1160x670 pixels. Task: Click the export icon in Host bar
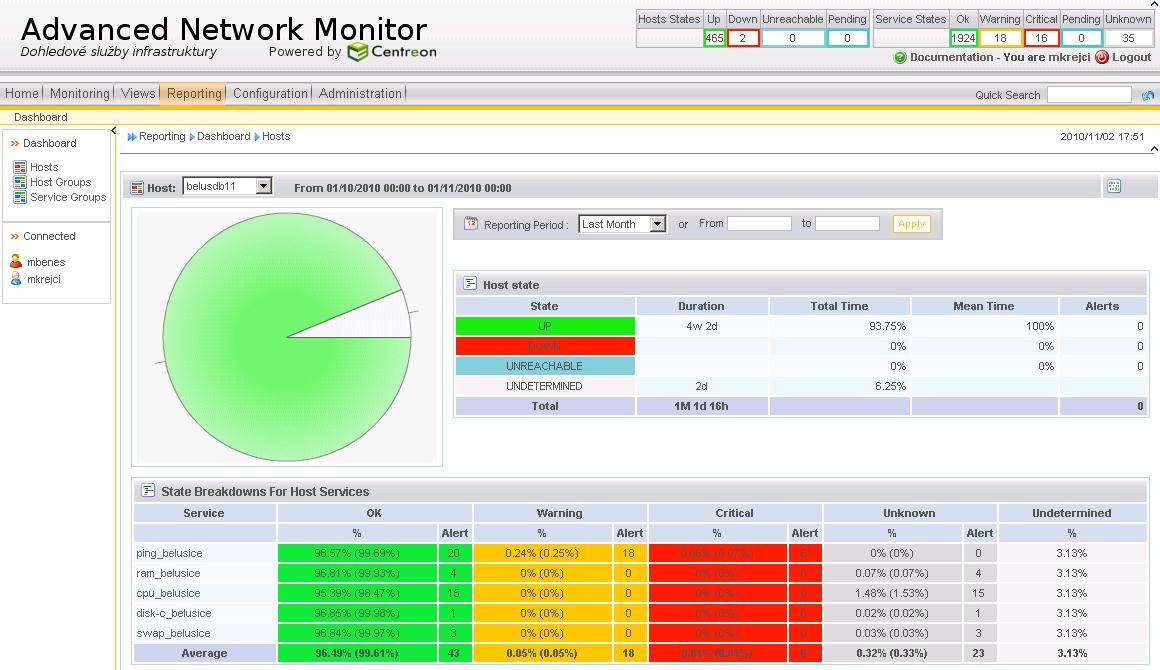tap(1115, 186)
